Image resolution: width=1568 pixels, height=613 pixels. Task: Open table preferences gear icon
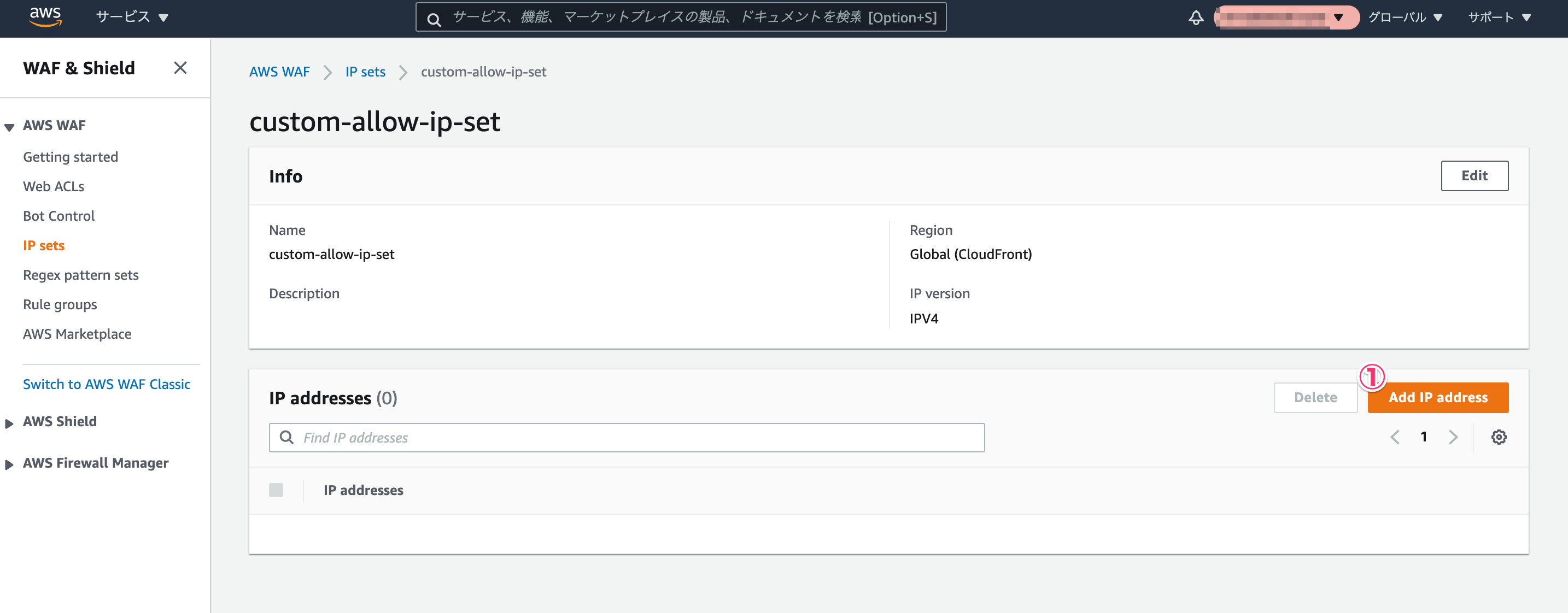(x=1499, y=437)
